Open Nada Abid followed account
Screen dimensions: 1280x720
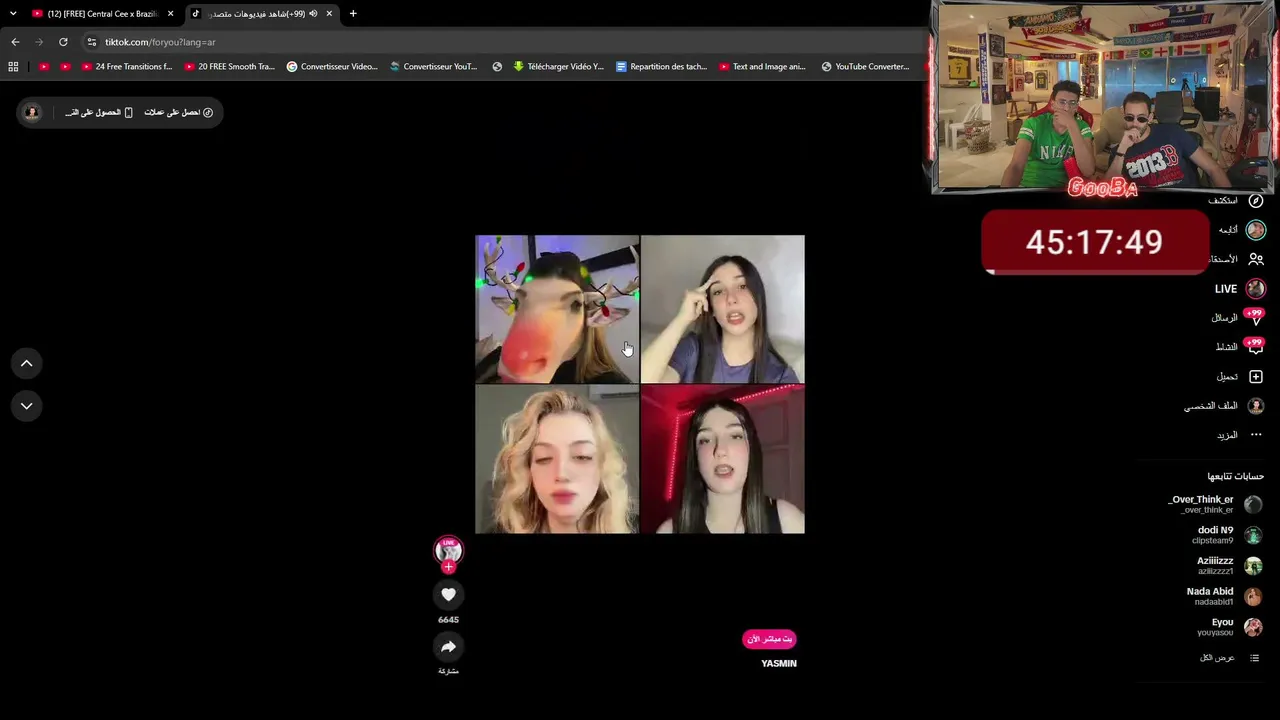[x=1224, y=596]
